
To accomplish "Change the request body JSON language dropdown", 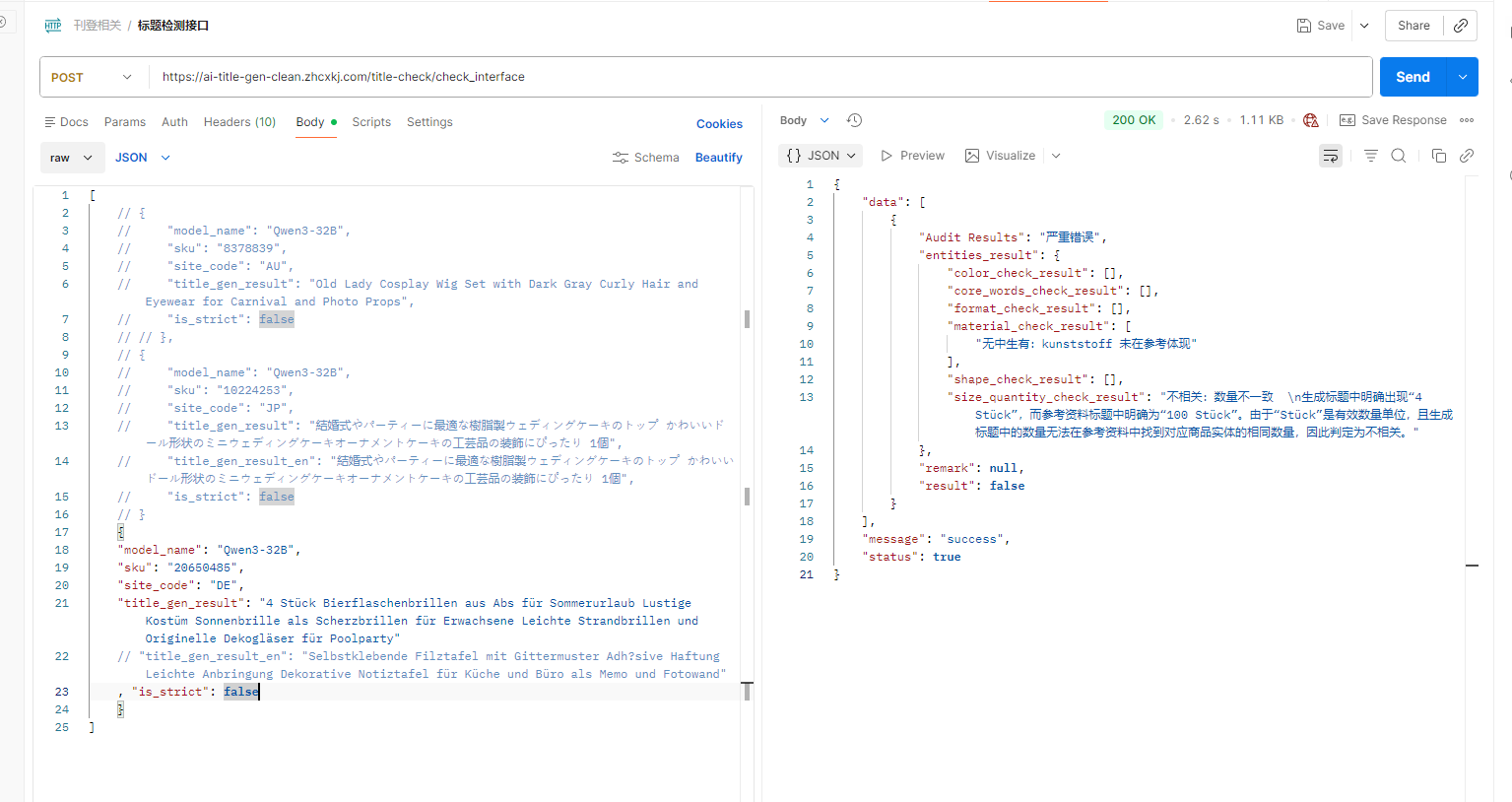I will (x=143, y=158).
